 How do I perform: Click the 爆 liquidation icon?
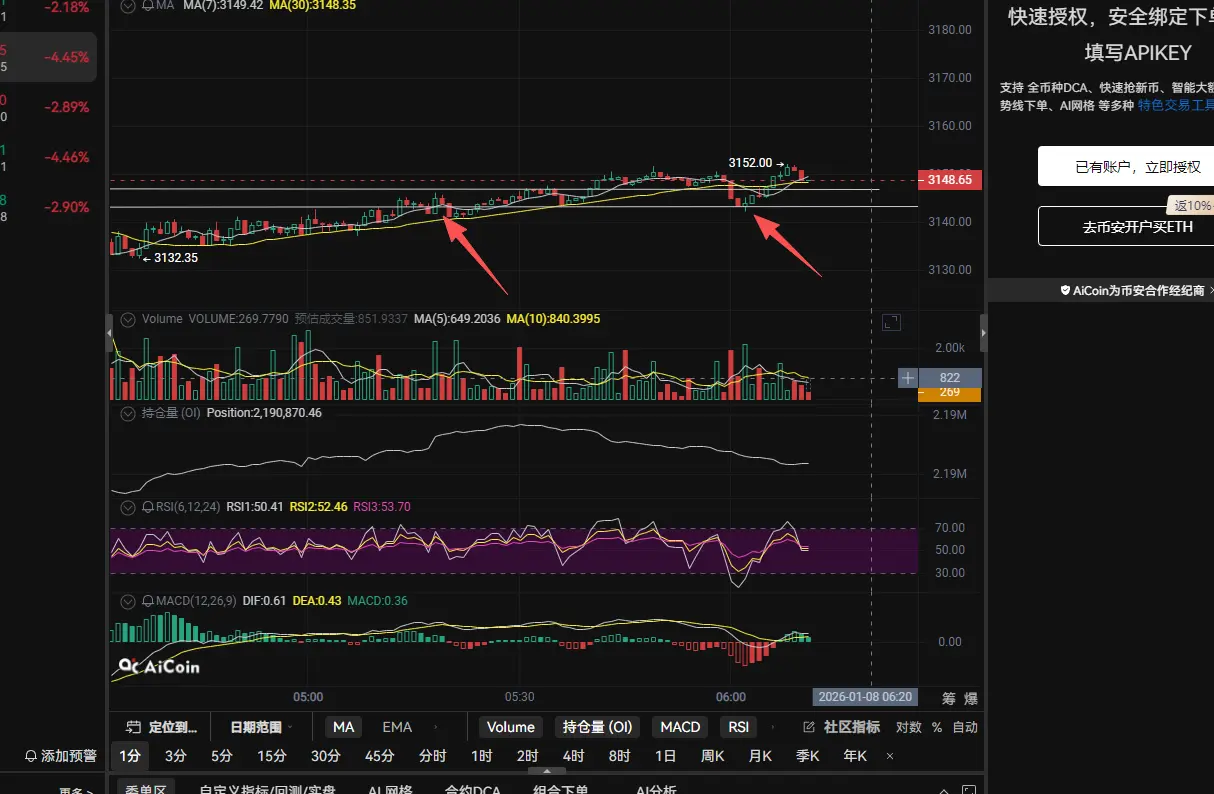[x=971, y=697]
